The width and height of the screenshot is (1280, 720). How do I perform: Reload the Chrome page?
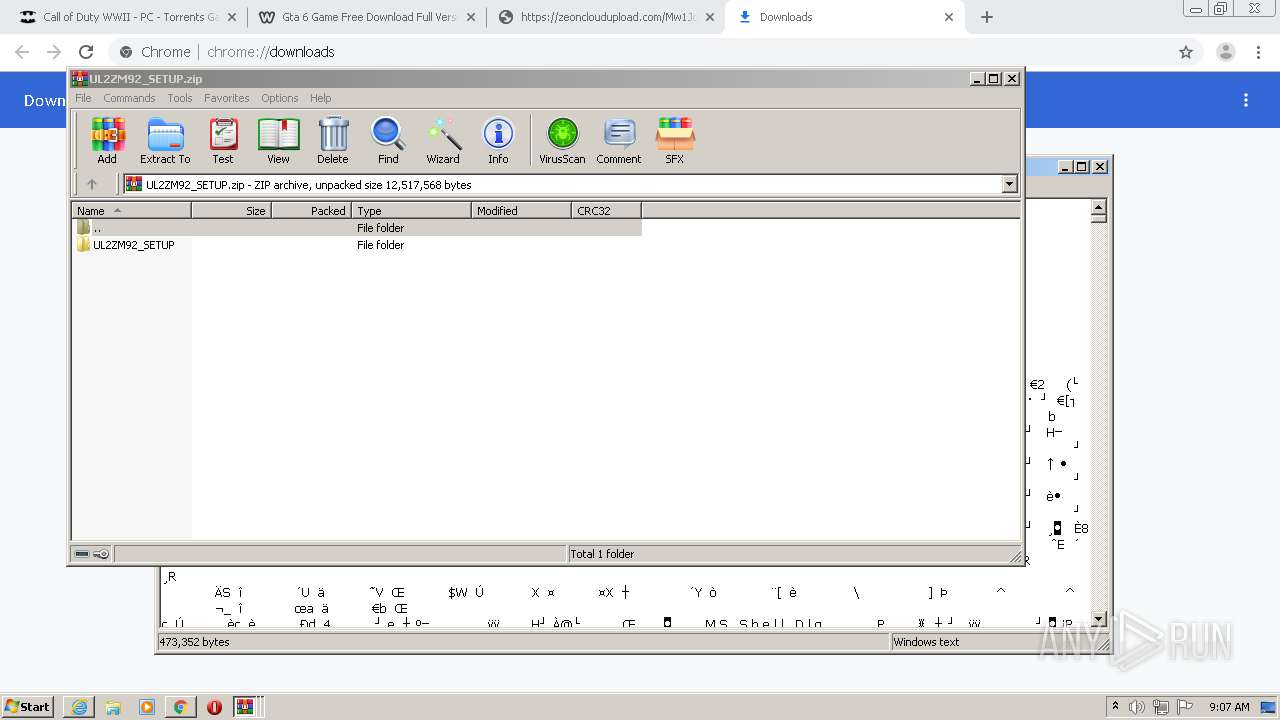(x=86, y=52)
